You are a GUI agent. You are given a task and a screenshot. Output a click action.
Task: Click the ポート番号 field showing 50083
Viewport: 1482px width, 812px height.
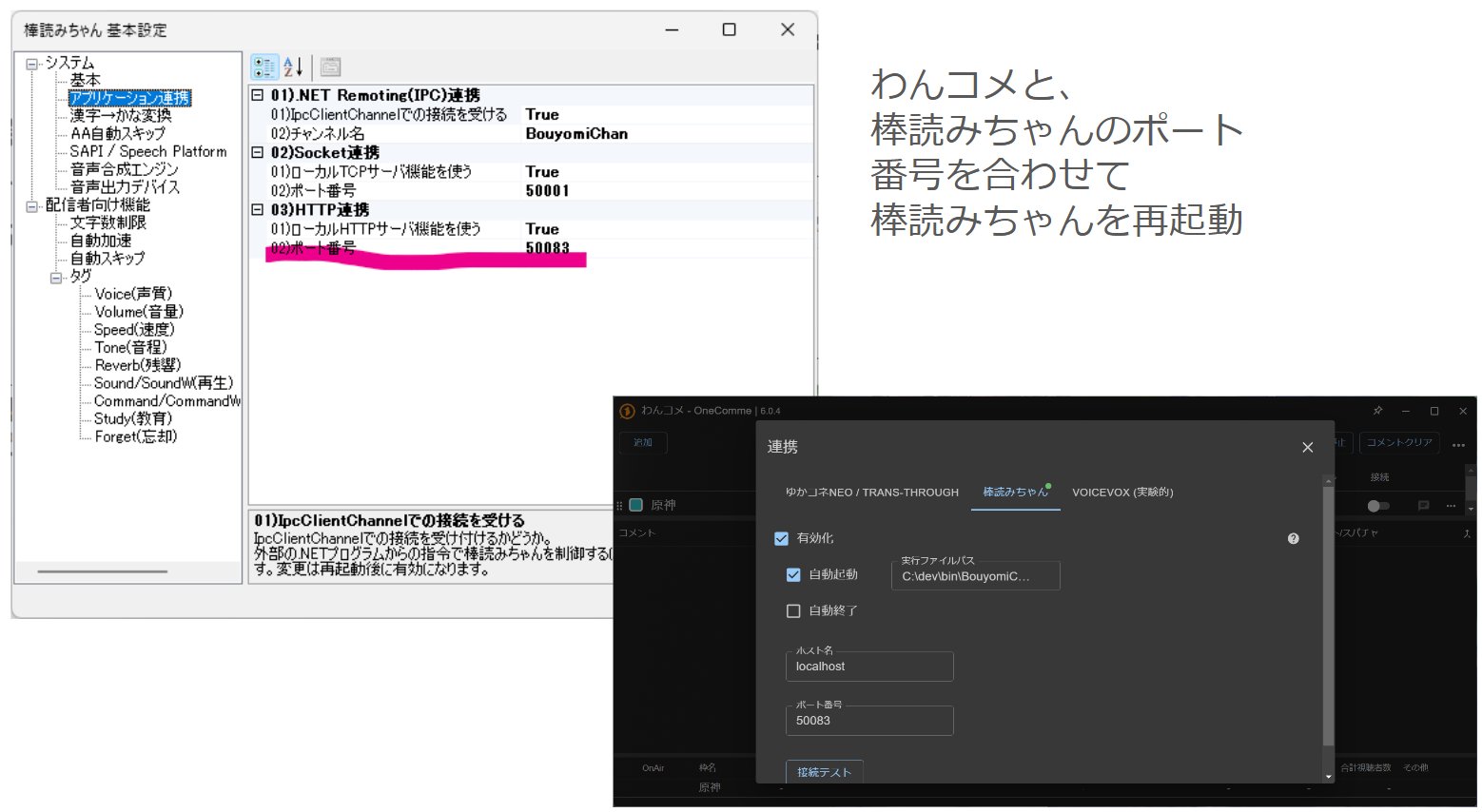(869, 720)
